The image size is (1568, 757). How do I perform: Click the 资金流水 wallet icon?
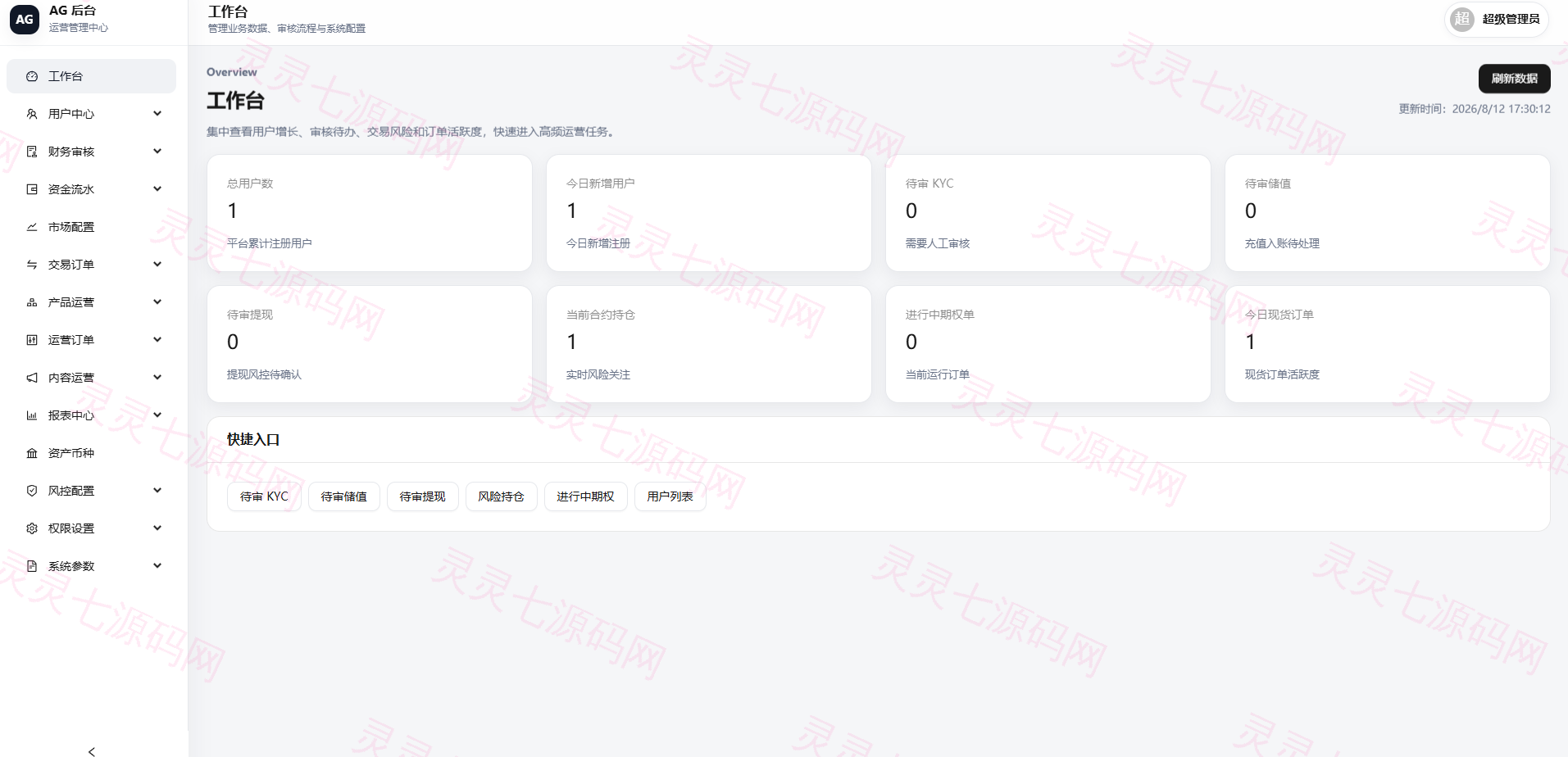[32, 189]
